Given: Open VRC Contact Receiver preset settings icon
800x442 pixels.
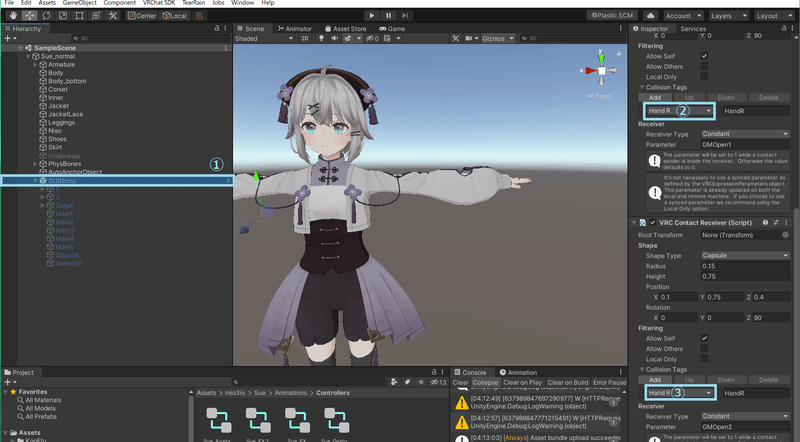Looking at the screenshot, I should (776, 223).
